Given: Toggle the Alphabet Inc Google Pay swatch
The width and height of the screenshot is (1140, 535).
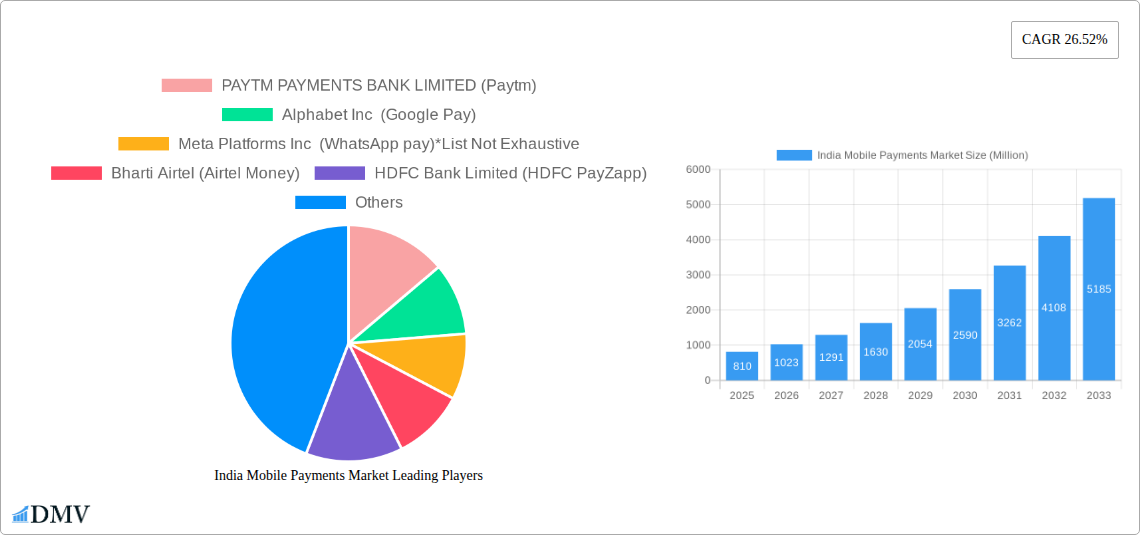Looking at the screenshot, I should click(x=247, y=114).
